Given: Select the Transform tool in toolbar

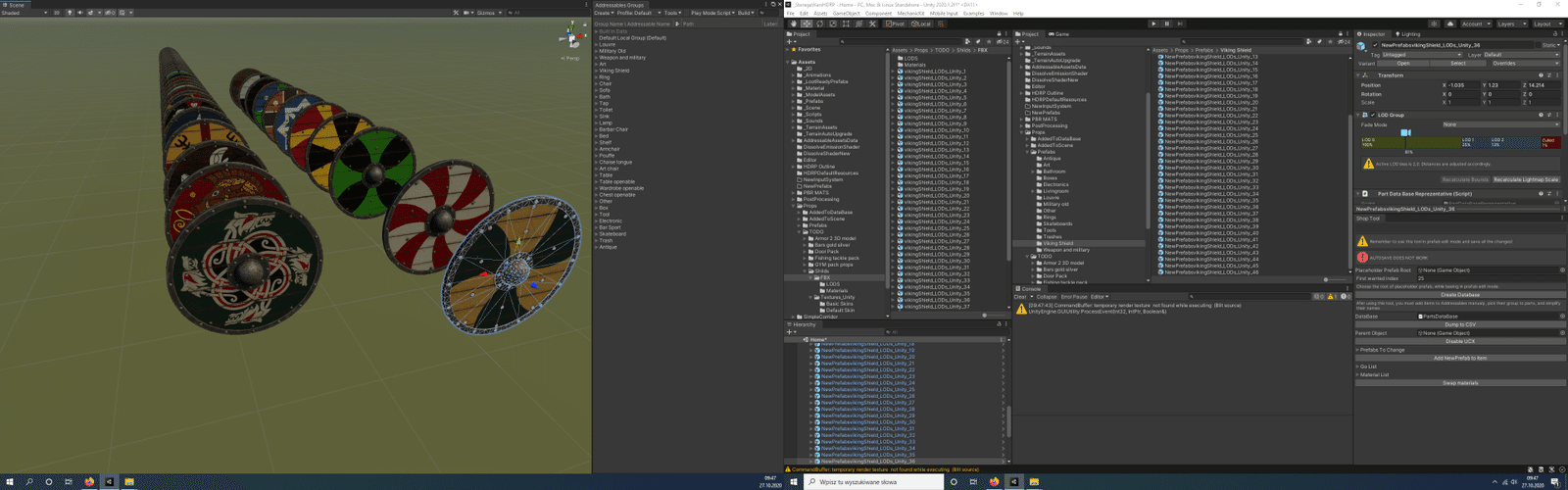Looking at the screenshot, I should pyautogui.click(x=858, y=24).
